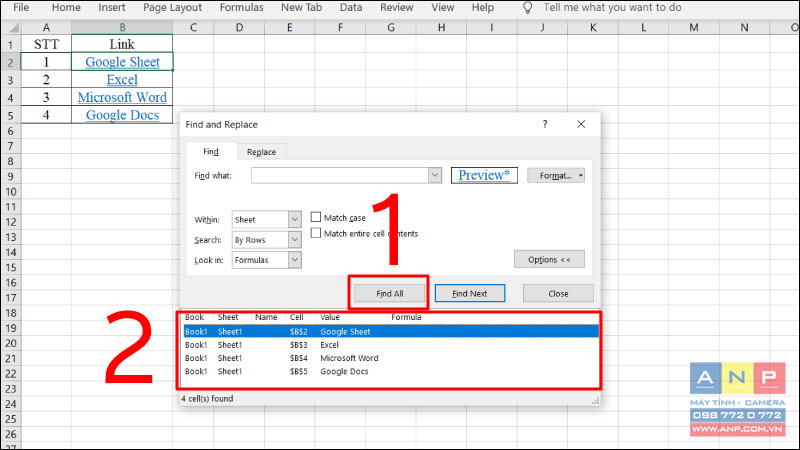Switch to the Find tab
The height and width of the screenshot is (450, 800).
click(x=211, y=152)
